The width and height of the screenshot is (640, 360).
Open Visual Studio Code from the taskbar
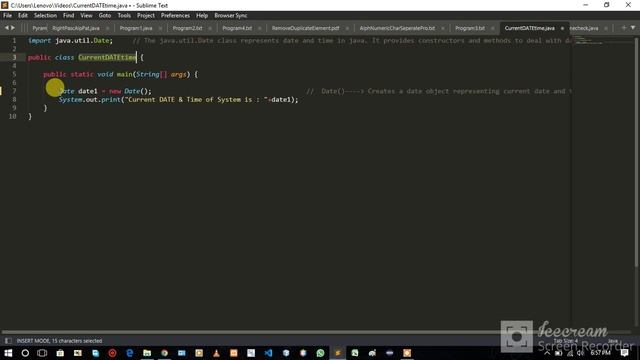click(268, 353)
